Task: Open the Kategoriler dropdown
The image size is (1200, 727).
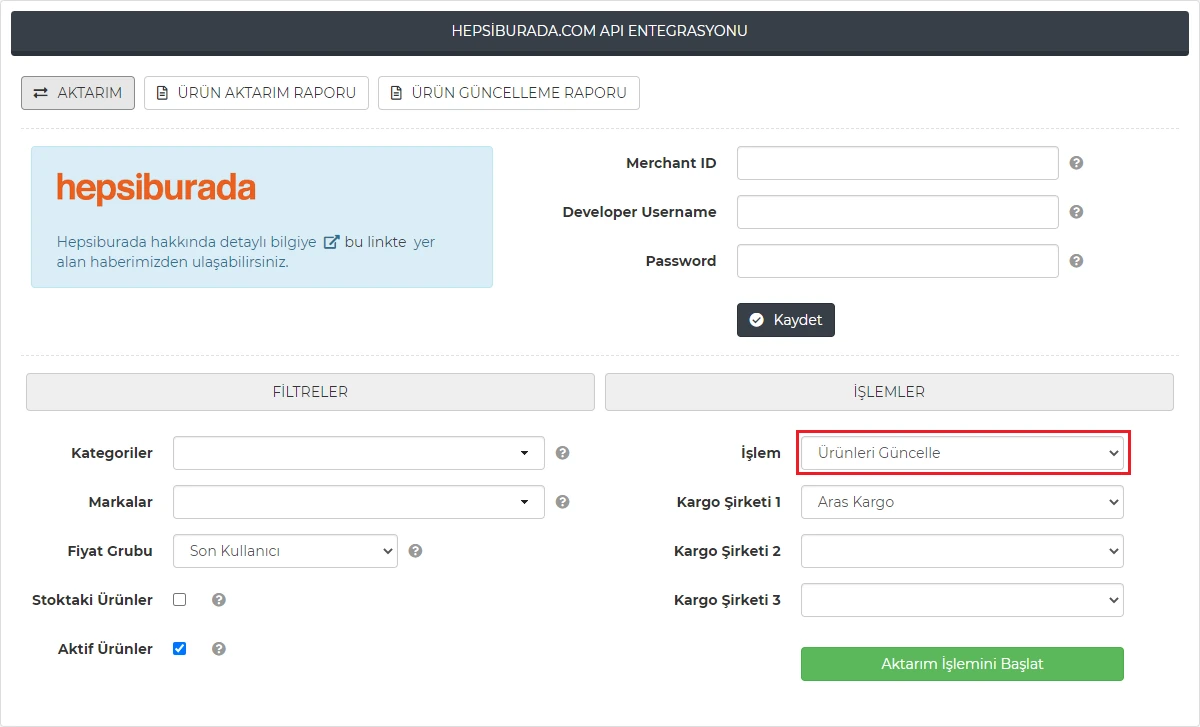Action: pos(358,453)
